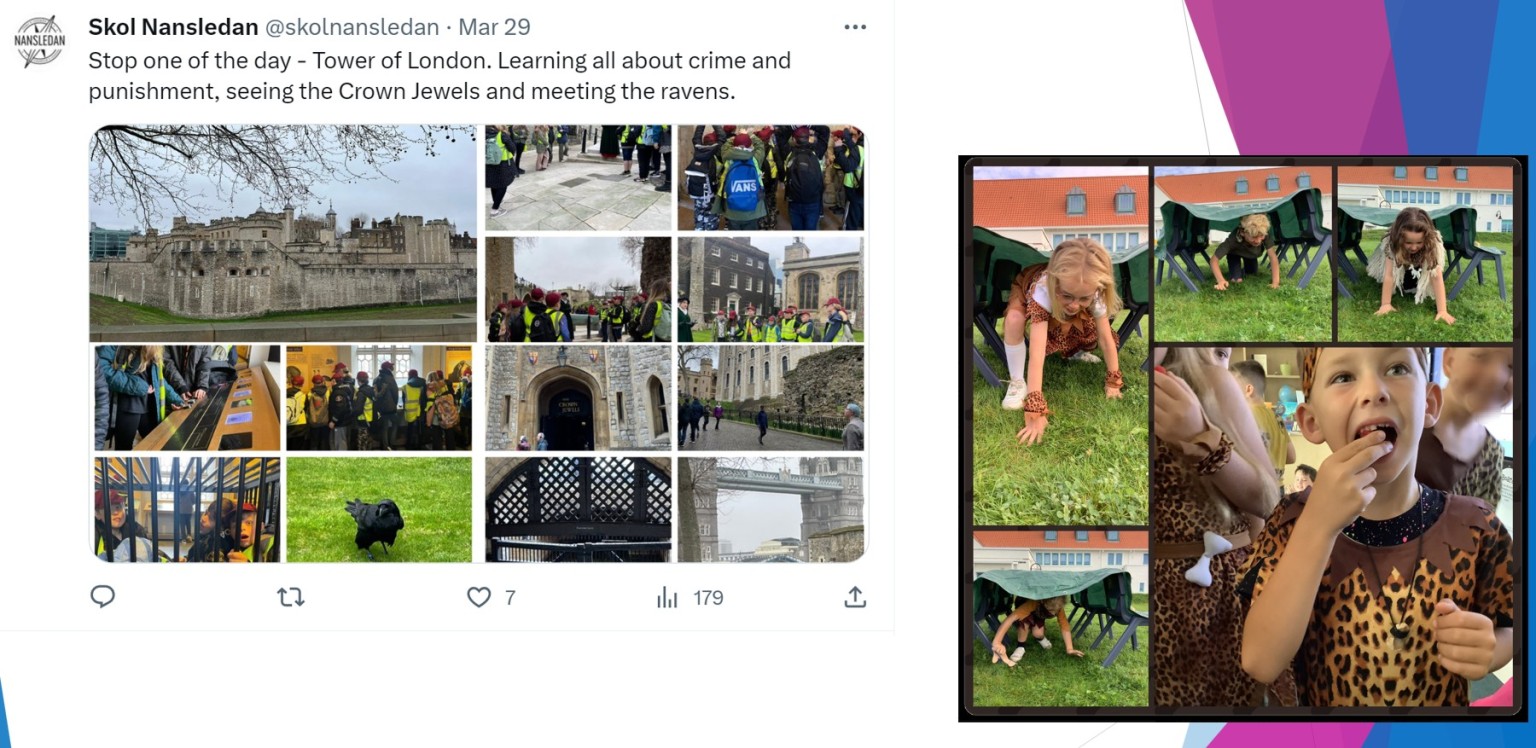The height and width of the screenshot is (748, 1536).
Task: Like the tweet with heart icon
Action: coord(479,597)
